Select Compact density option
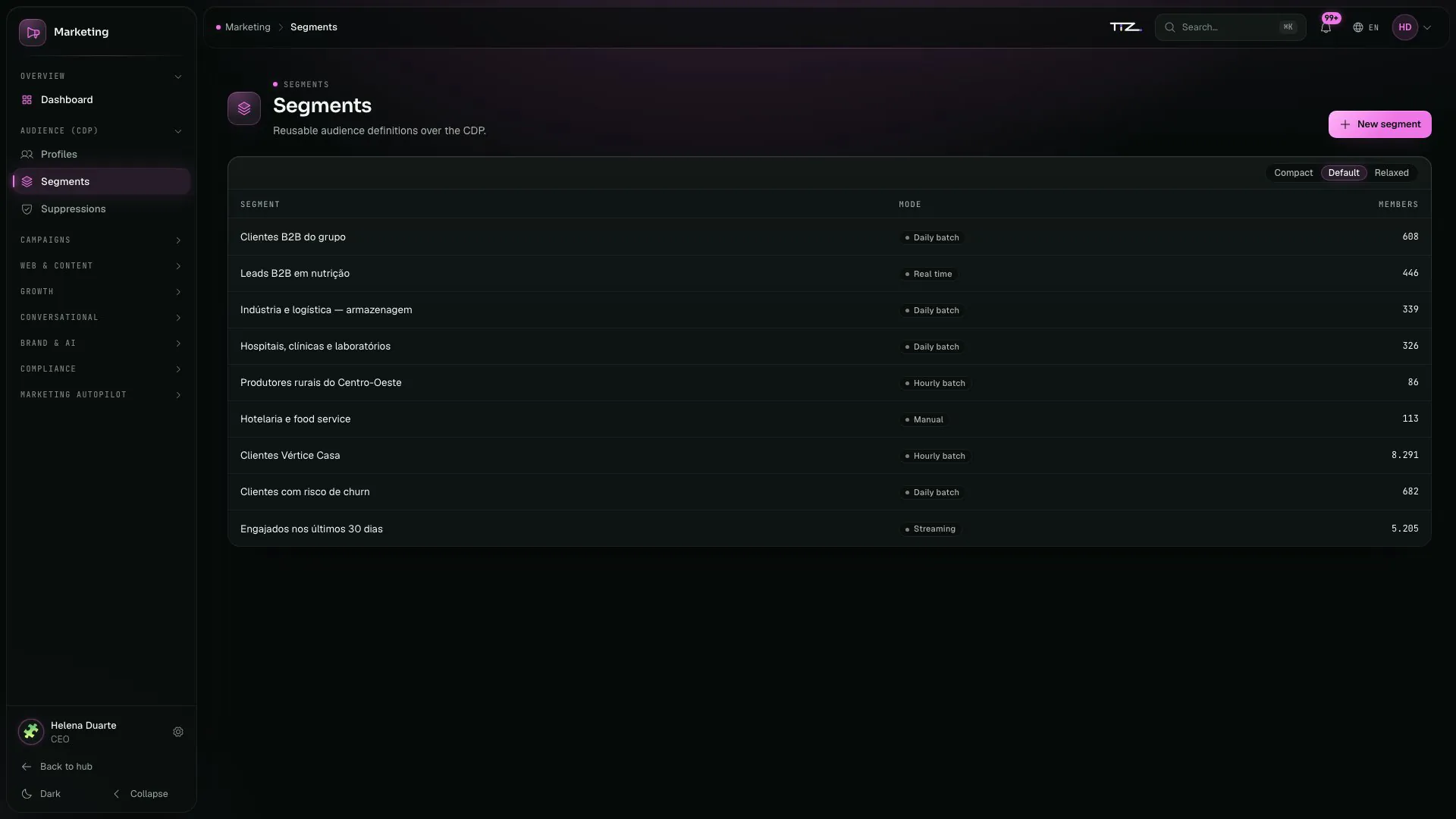 coord(1293,173)
